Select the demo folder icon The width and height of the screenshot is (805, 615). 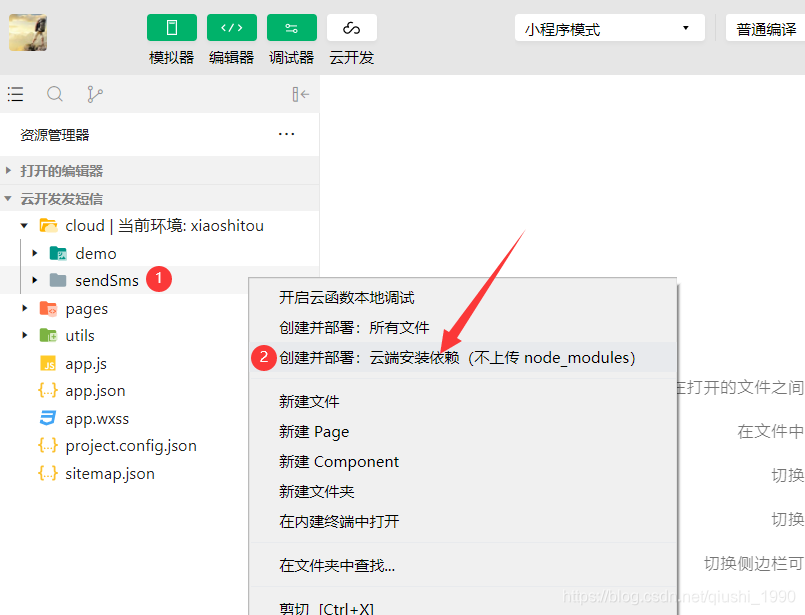pos(58,253)
